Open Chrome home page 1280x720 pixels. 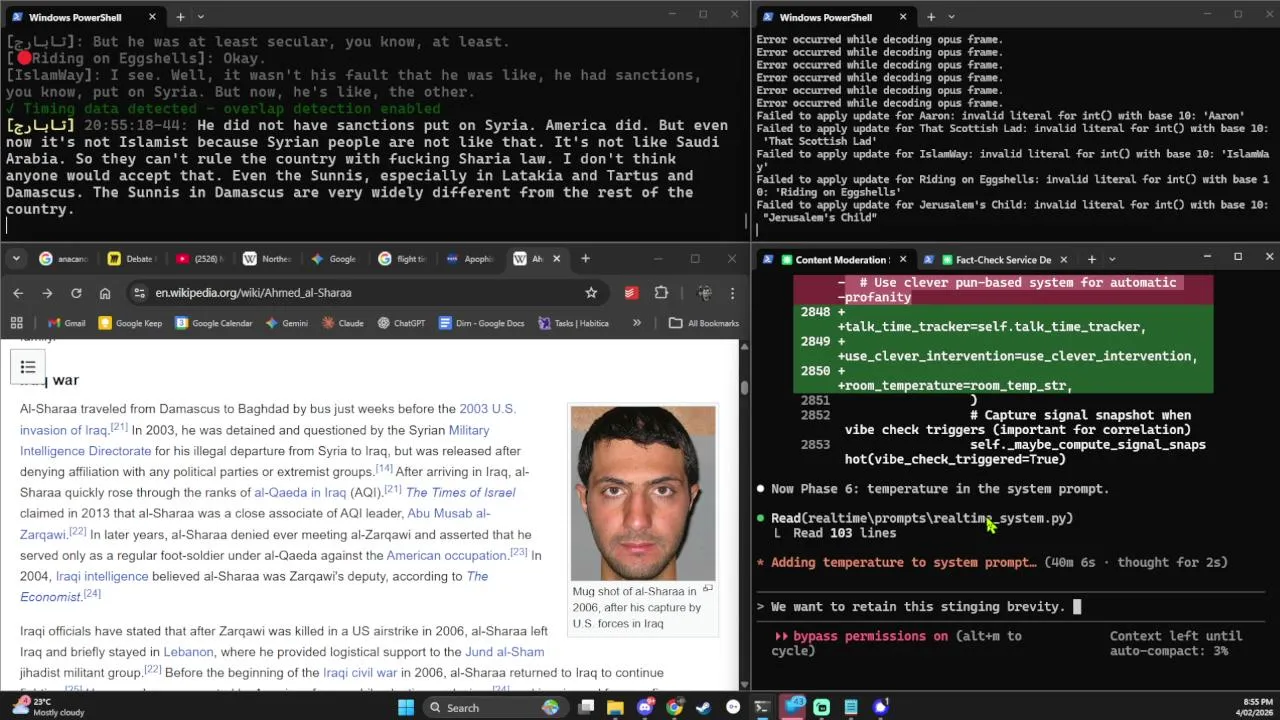pos(105,293)
